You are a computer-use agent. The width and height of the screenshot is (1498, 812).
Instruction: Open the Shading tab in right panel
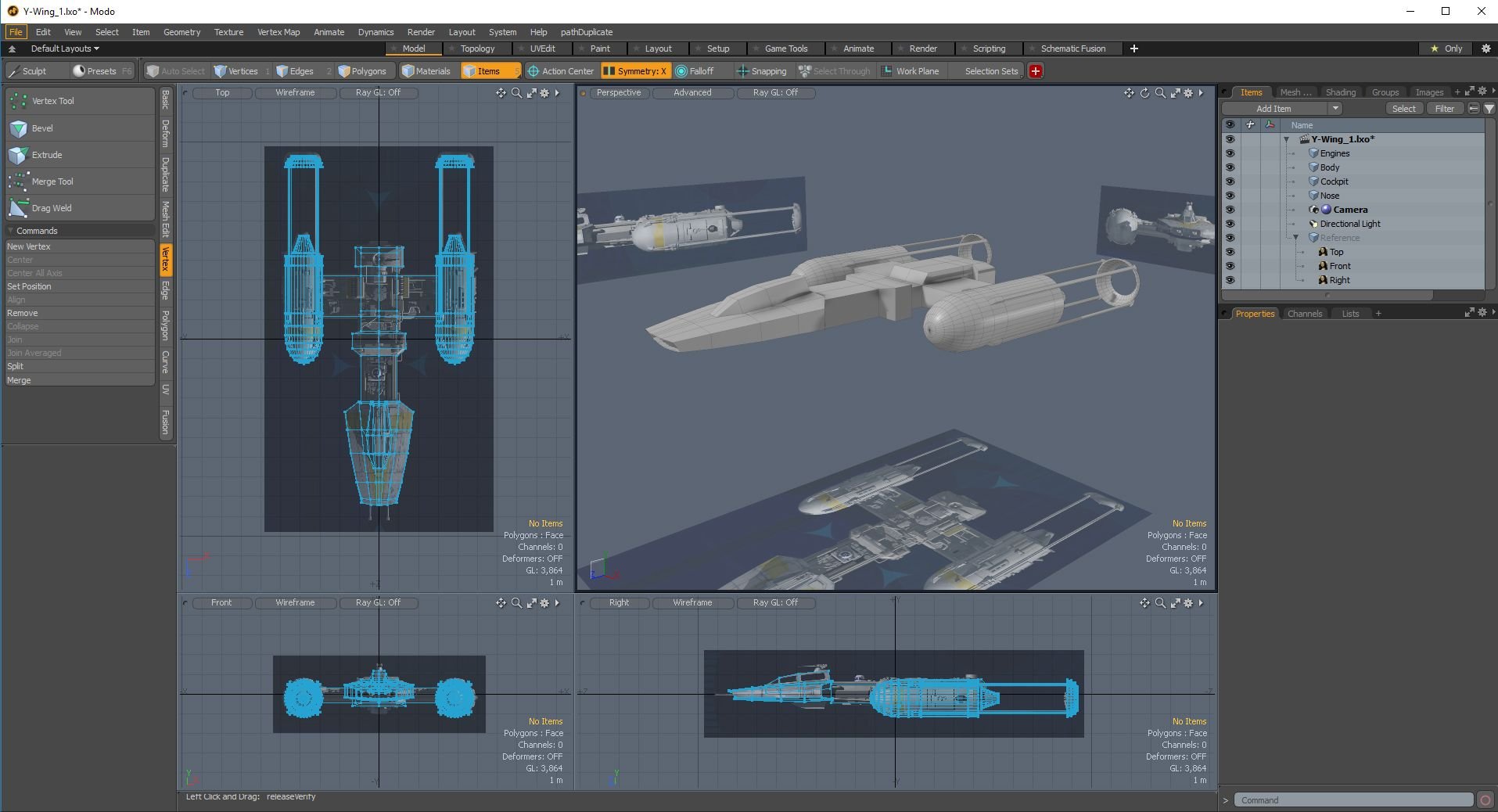point(1341,92)
